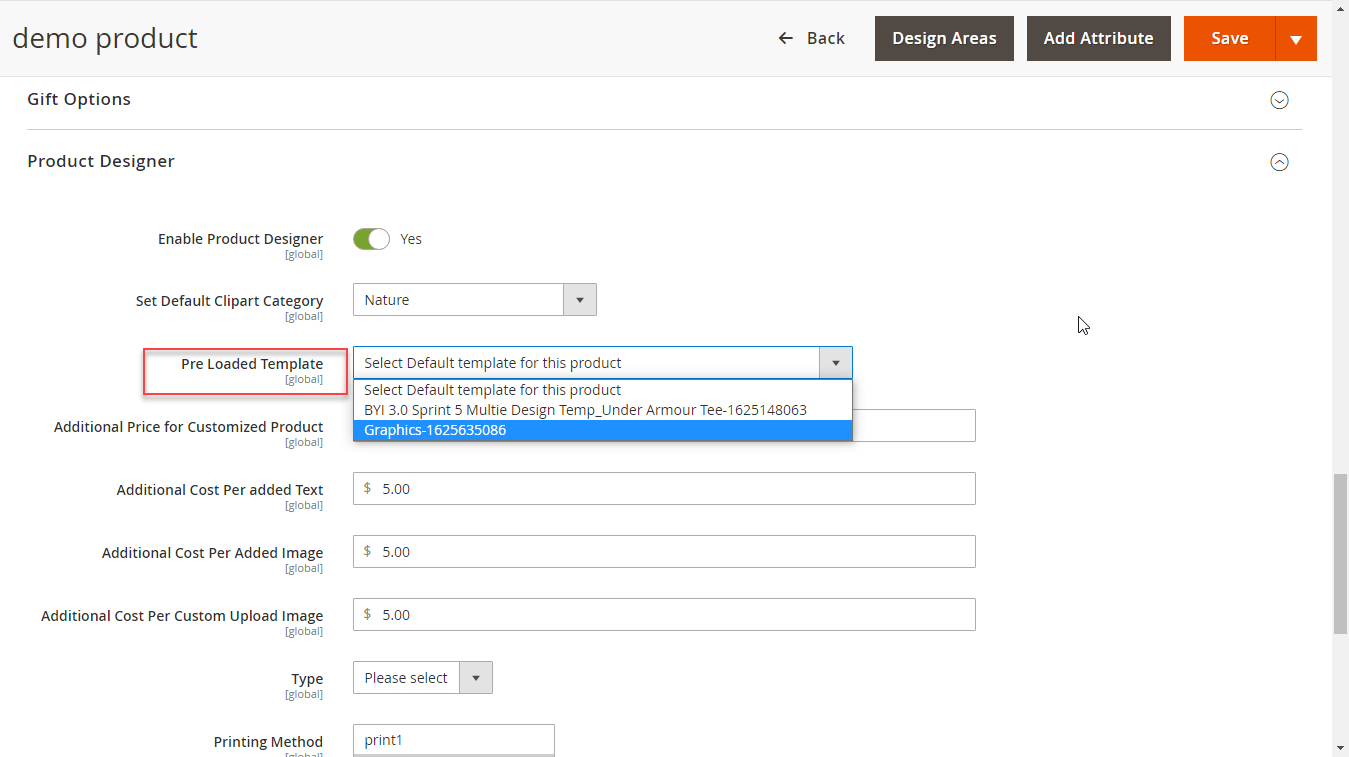The height and width of the screenshot is (757, 1349).
Task: Disable the Enable Product Designer toggle
Action: pyautogui.click(x=371, y=239)
